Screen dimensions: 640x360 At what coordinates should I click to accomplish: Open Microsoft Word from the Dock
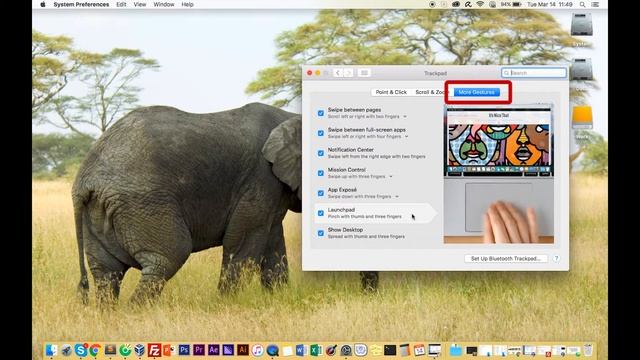pos(301,350)
